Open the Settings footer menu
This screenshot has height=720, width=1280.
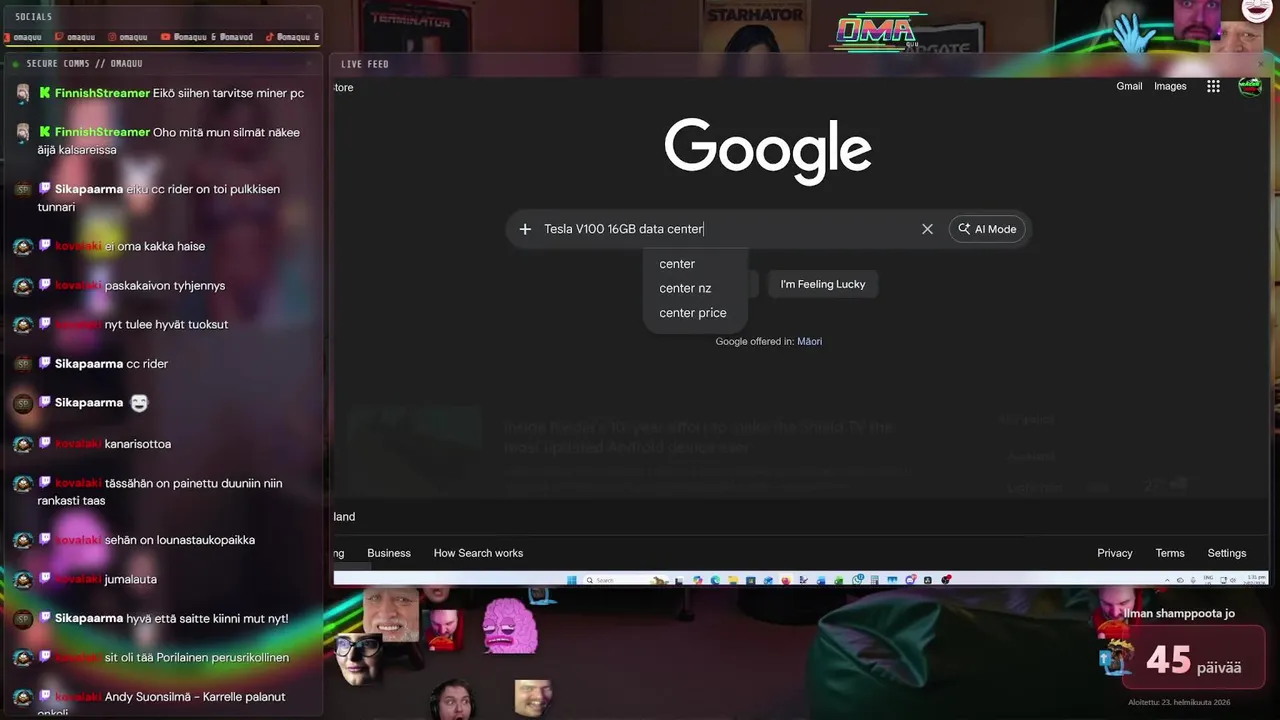(x=1227, y=553)
